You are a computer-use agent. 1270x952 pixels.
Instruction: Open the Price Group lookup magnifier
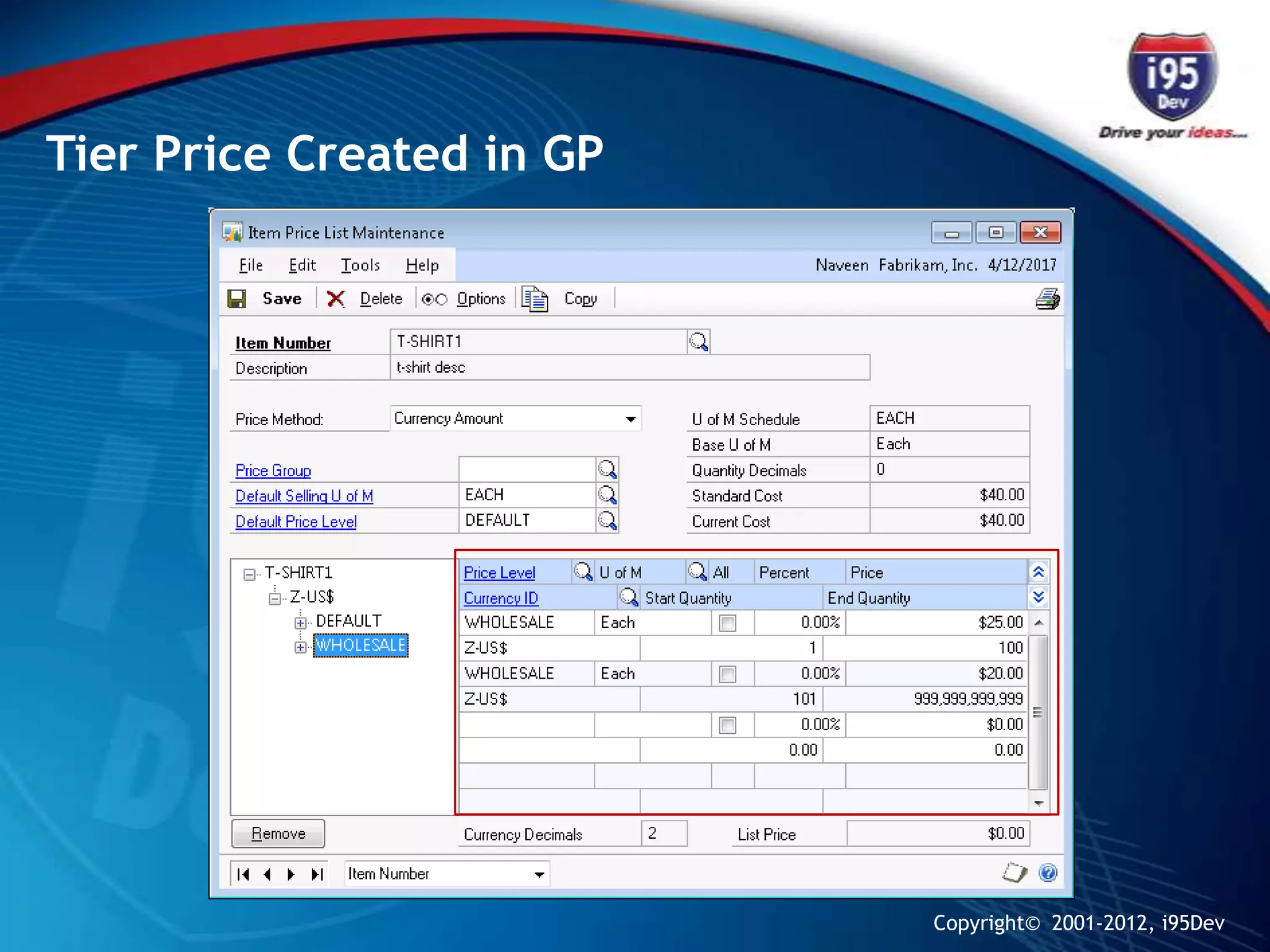607,469
